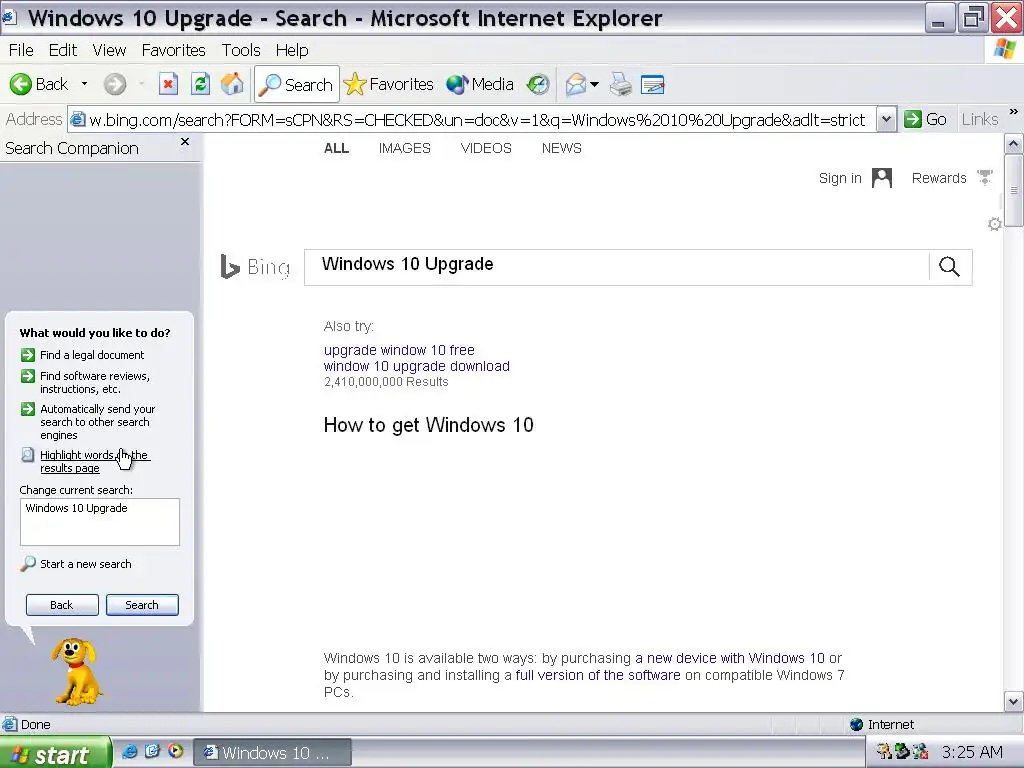Viewport: 1024px width, 768px height.
Task: Open suggestion window 10 upgrade download
Action: coord(417,366)
